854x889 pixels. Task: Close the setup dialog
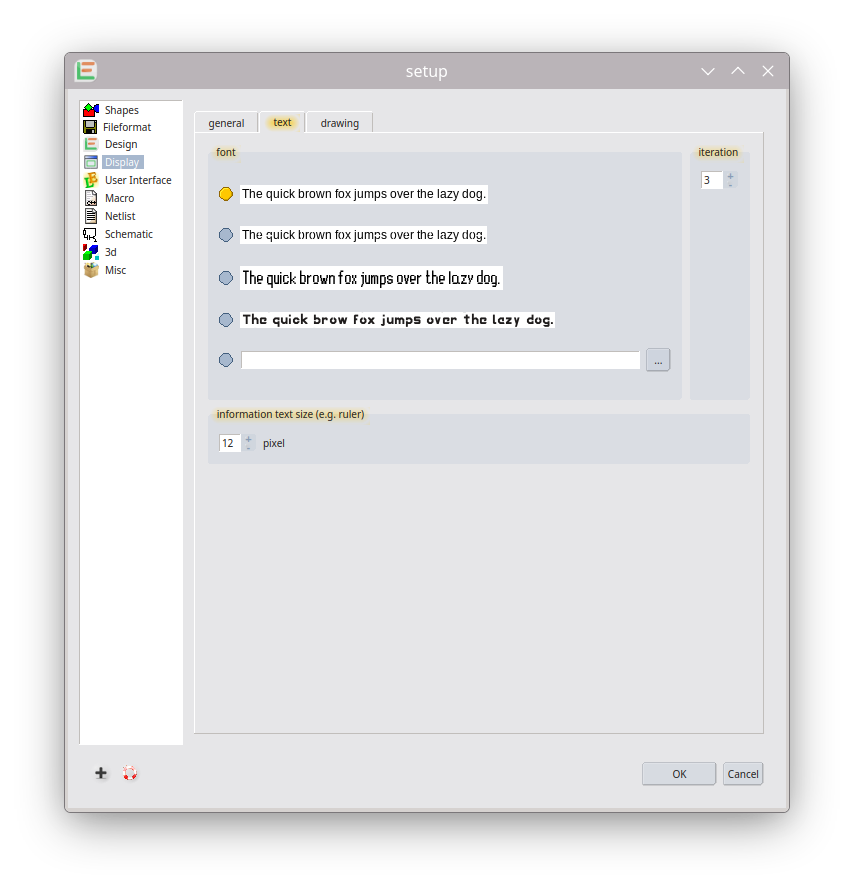(x=768, y=71)
